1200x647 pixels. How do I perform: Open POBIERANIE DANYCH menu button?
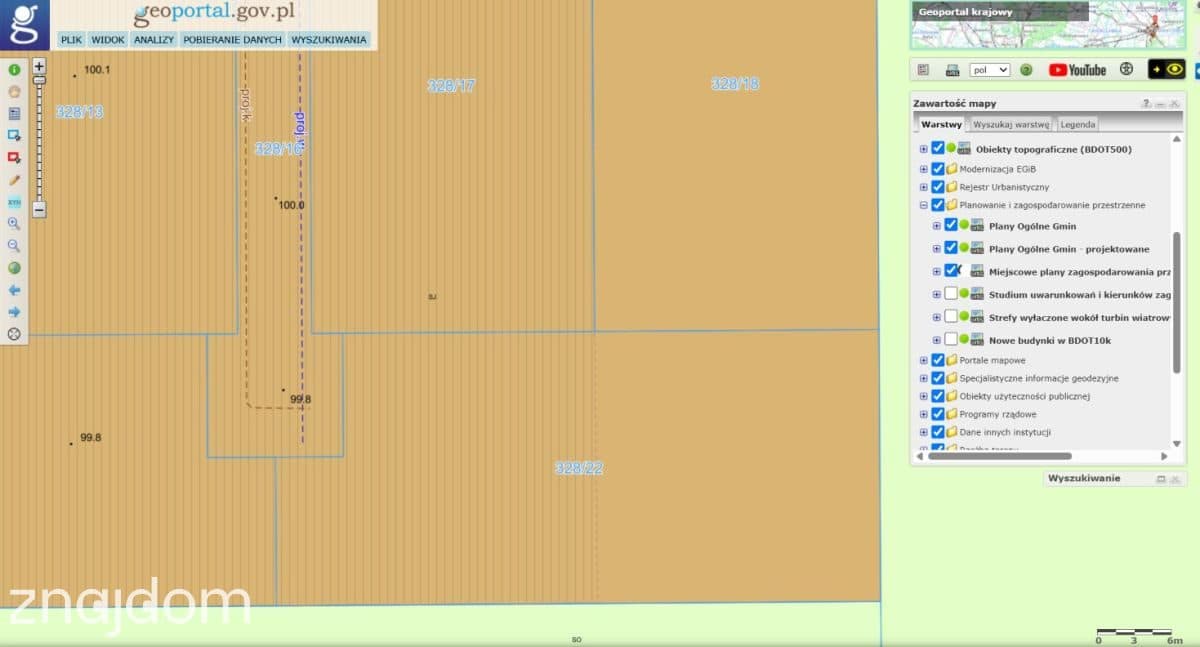pos(233,40)
